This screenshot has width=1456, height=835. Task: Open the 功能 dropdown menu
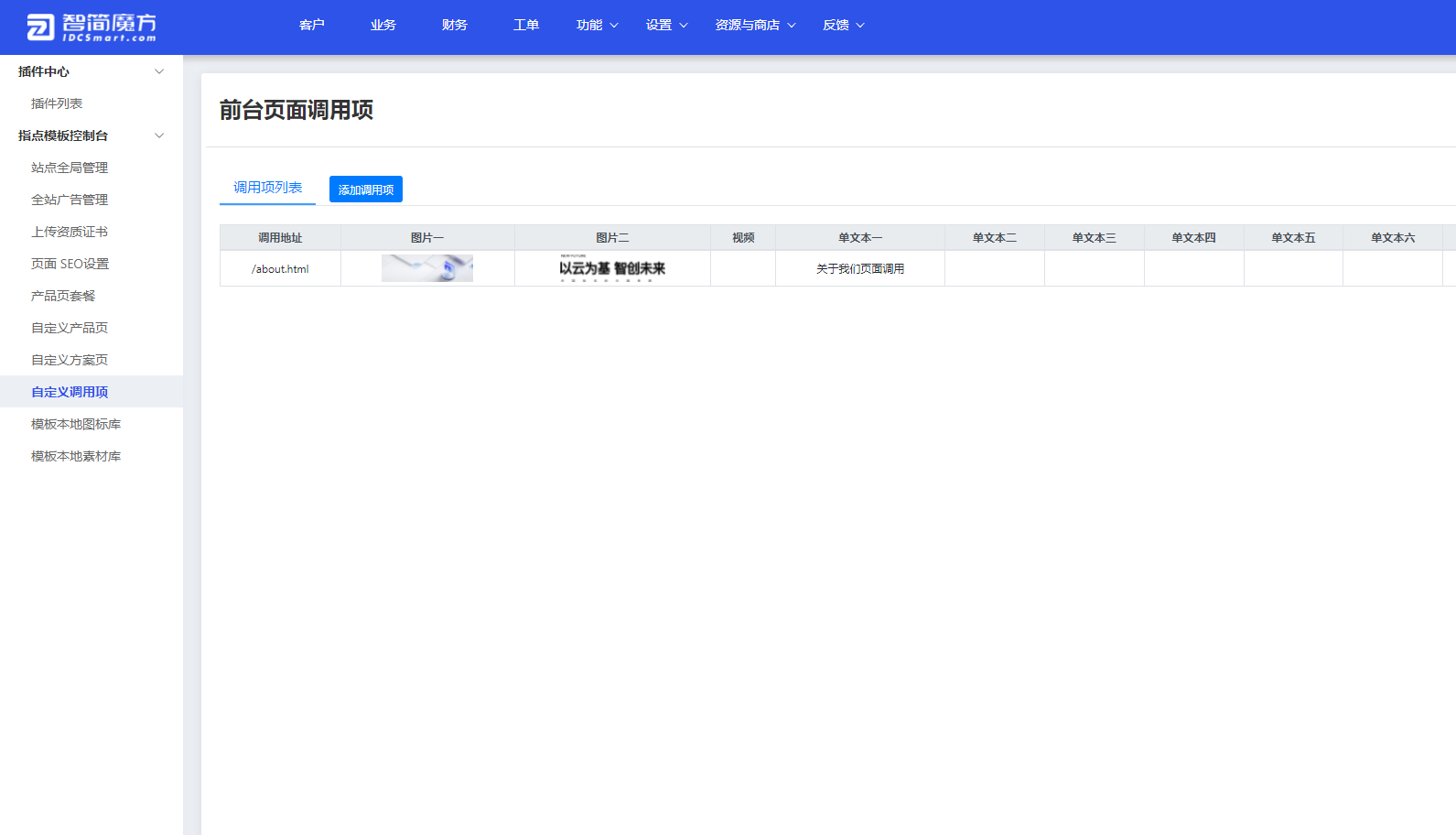[598, 25]
